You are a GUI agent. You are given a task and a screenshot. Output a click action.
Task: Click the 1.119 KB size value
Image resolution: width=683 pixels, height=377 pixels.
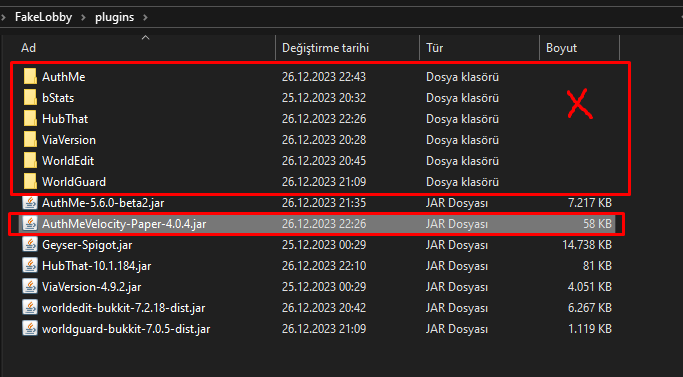click(x=590, y=329)
